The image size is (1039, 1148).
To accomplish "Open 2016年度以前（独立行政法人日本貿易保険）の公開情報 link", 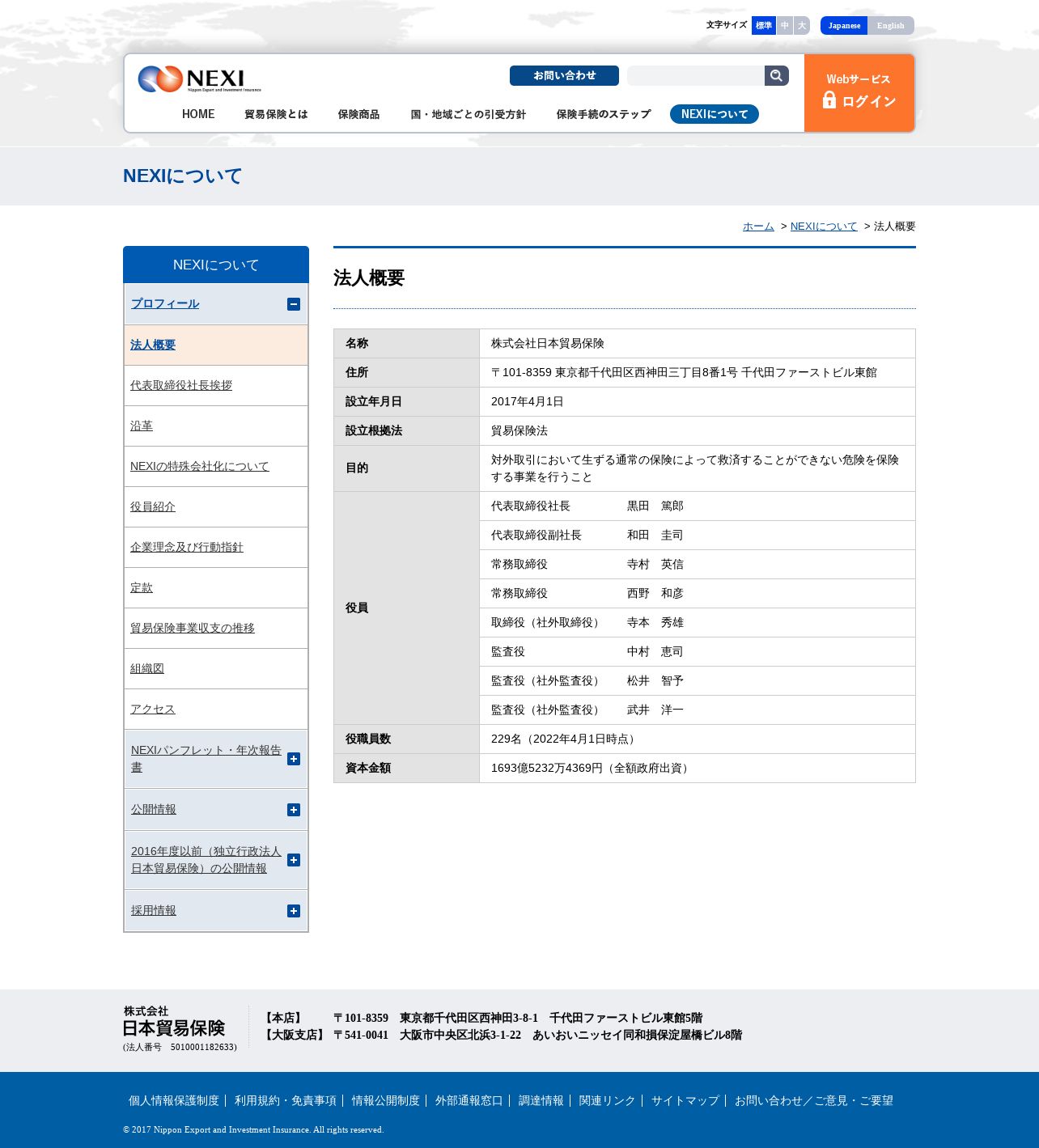I will point(206,860).
